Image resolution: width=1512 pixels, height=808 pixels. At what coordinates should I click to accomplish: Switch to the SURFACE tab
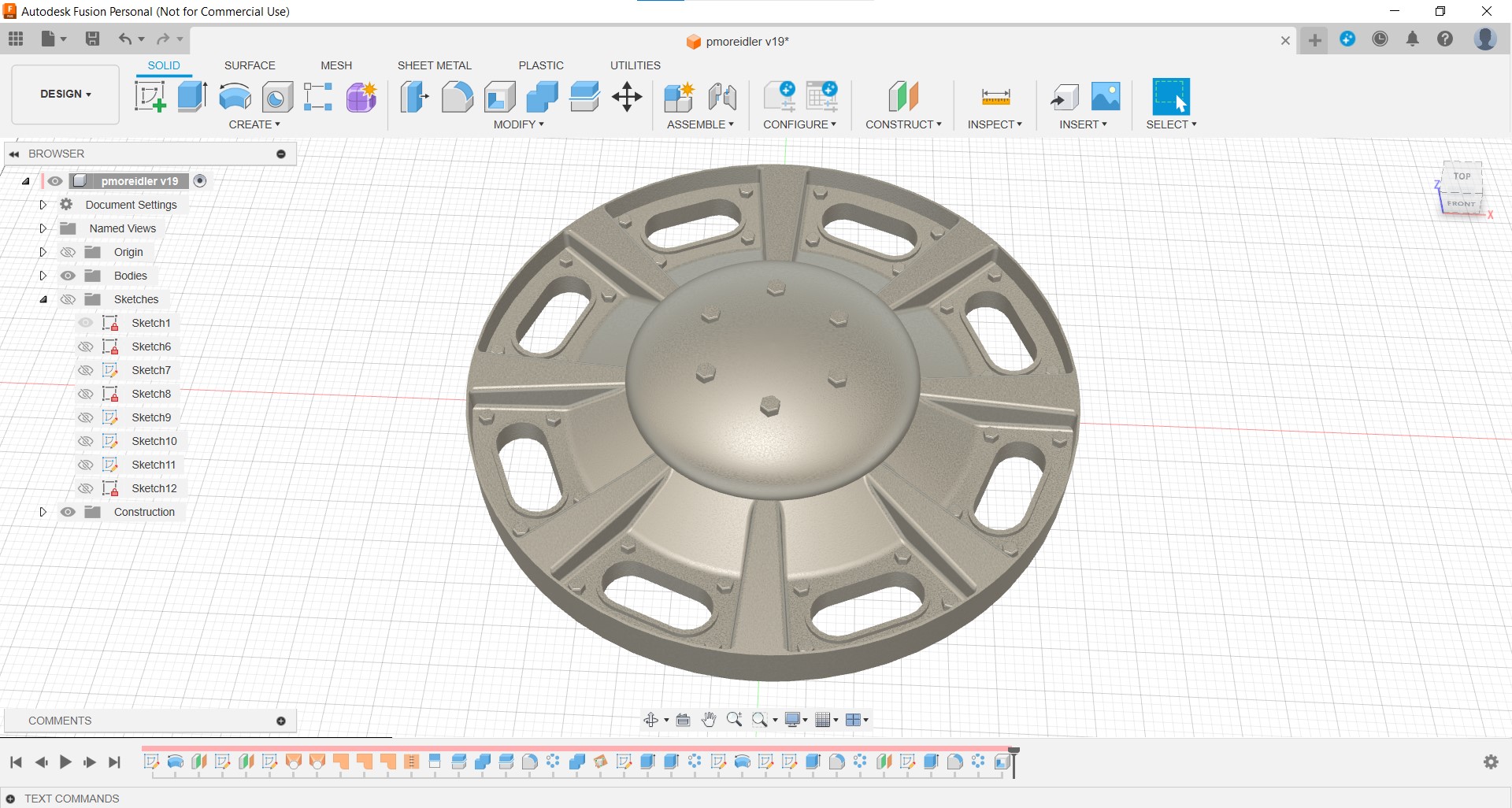pos(250,65)
